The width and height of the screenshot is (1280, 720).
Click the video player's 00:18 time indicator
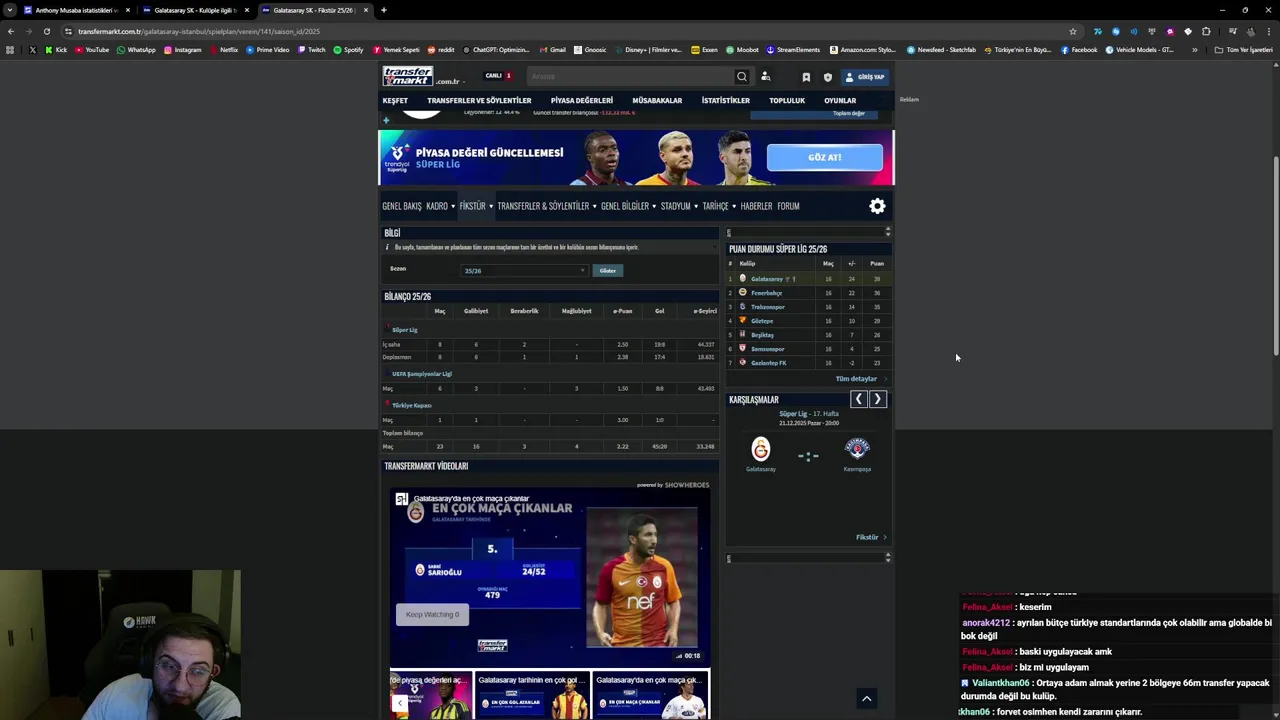point(691,656)
